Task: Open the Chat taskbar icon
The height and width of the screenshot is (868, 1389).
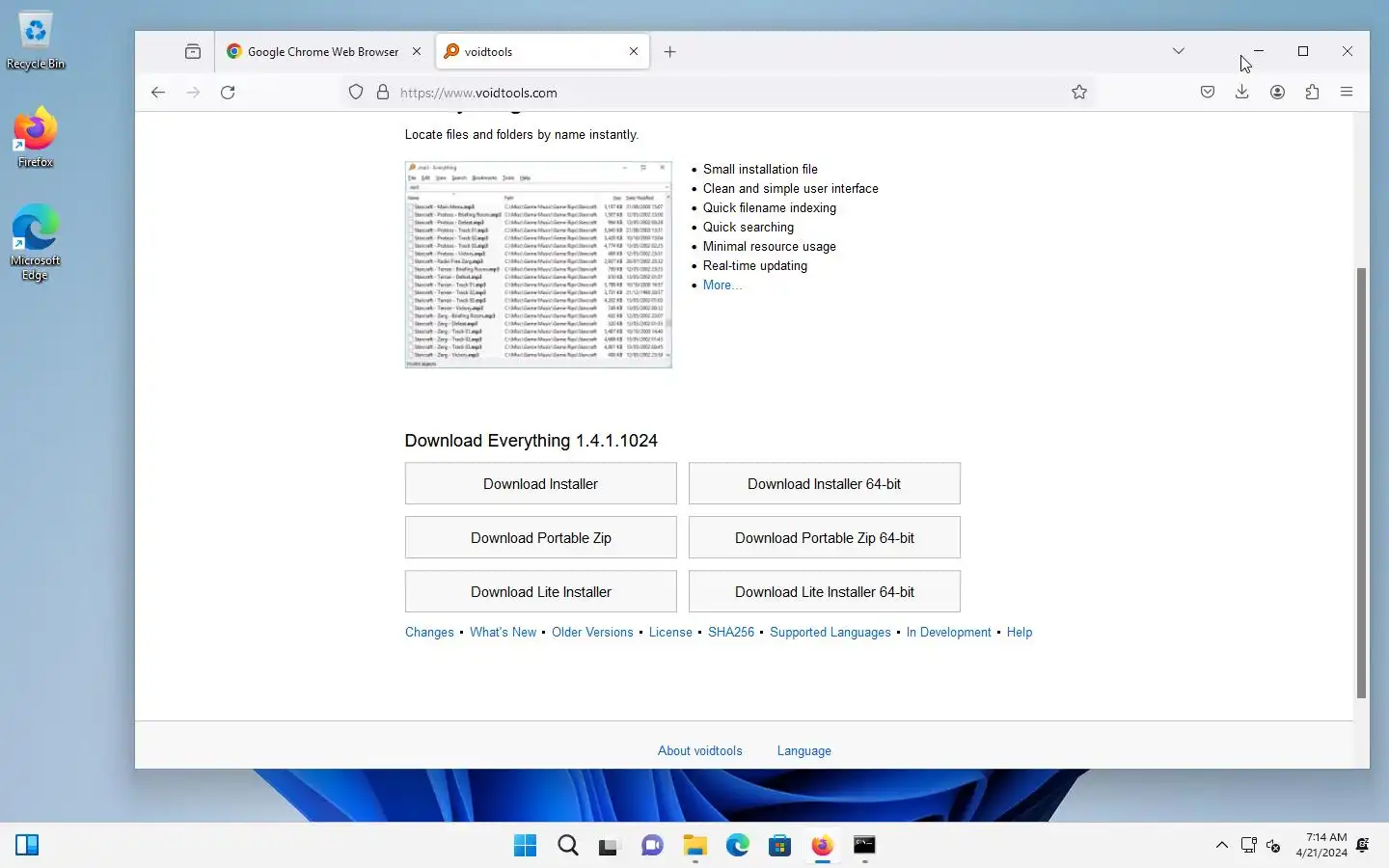Action: [x=652, y=846]
